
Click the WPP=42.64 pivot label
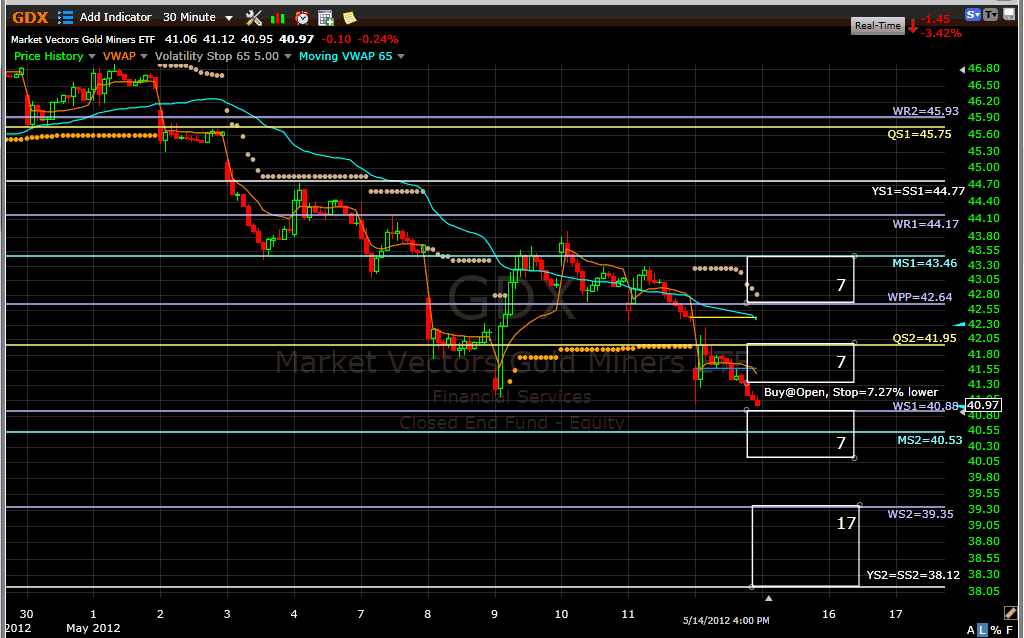pyautogui.click(x=920, y=297)
